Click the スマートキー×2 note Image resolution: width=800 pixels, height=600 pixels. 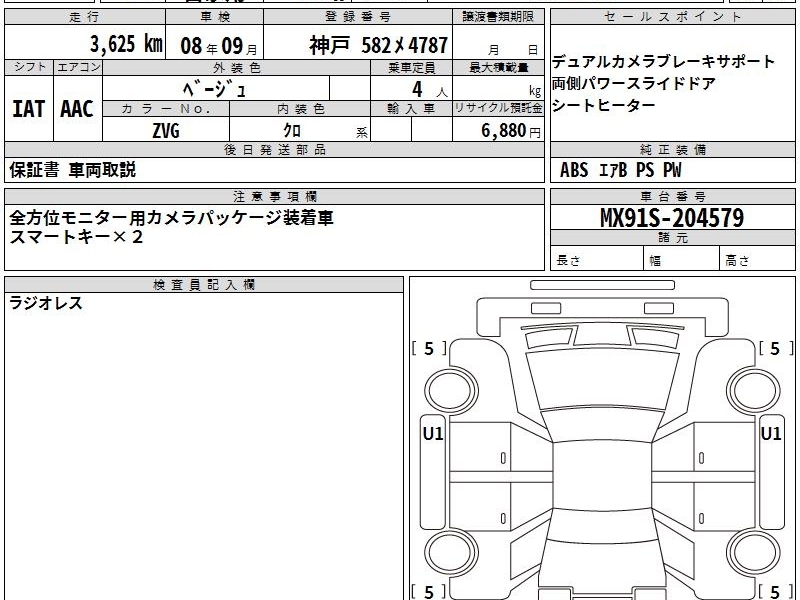[76, 237]
